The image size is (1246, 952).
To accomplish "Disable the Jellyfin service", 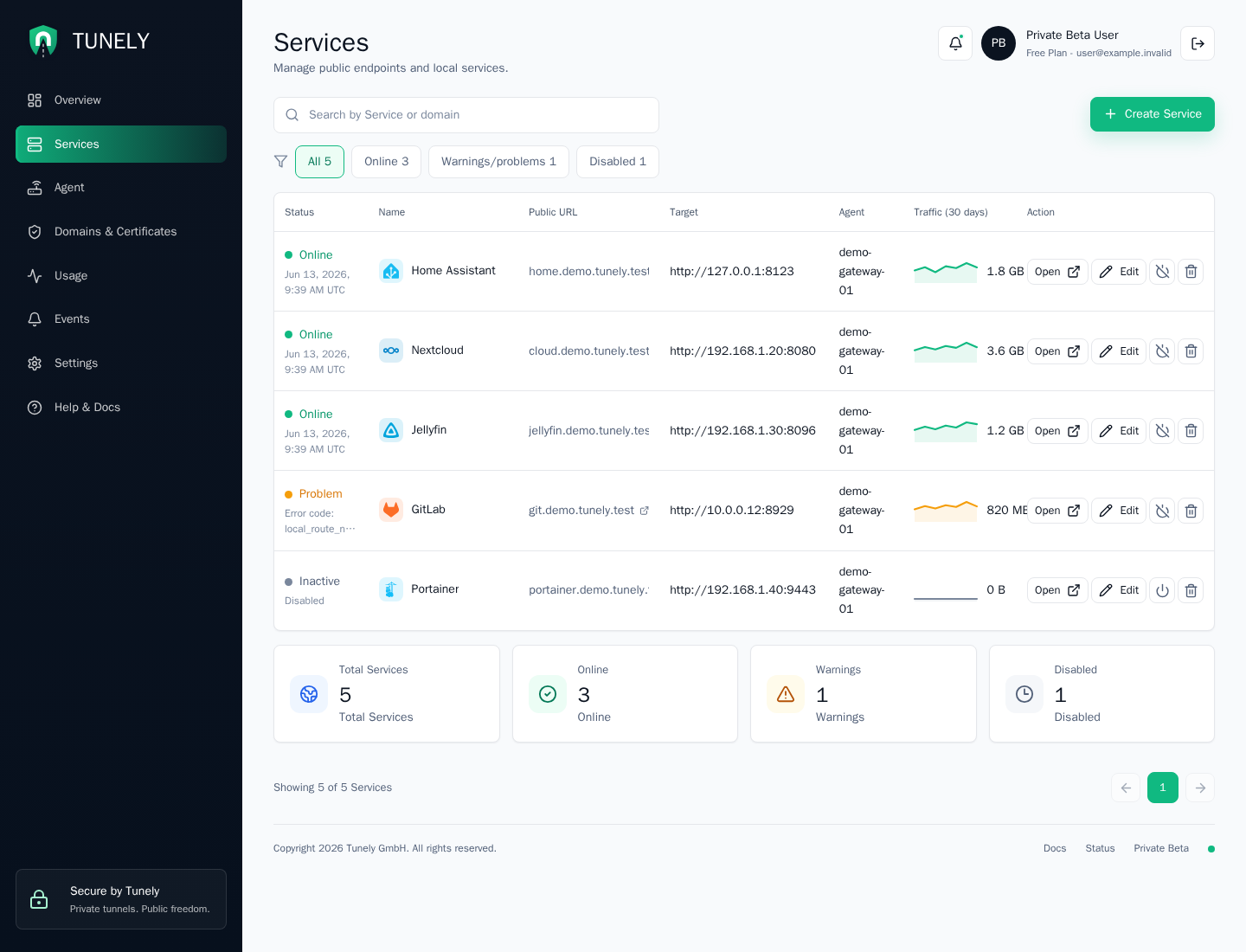I will coord(1162,431).
